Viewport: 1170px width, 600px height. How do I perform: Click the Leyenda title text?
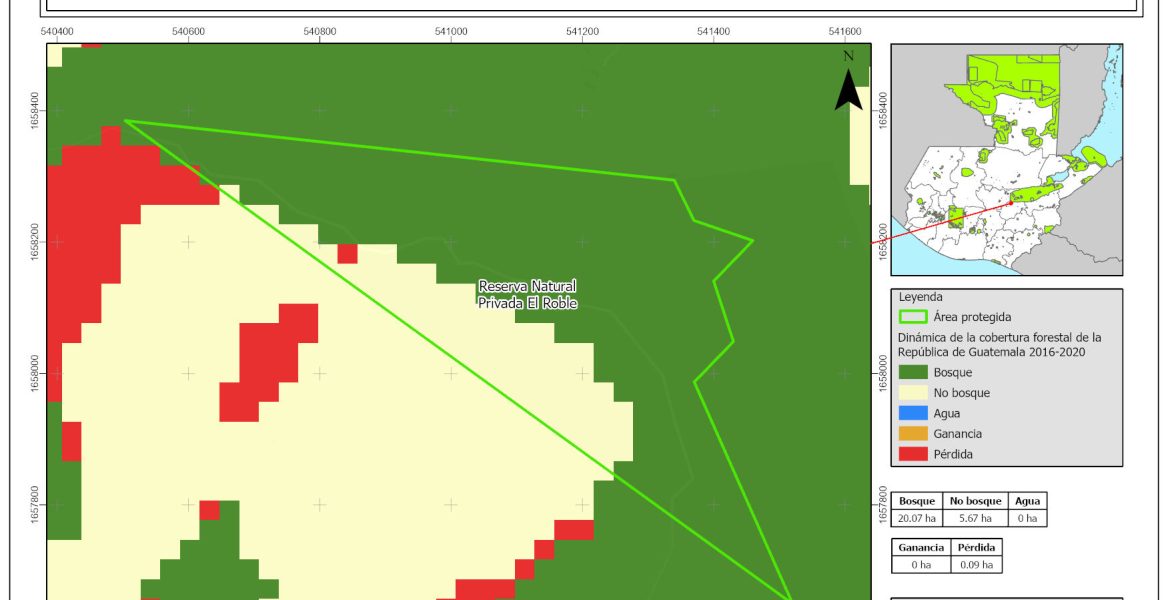(x=920, y=297)
